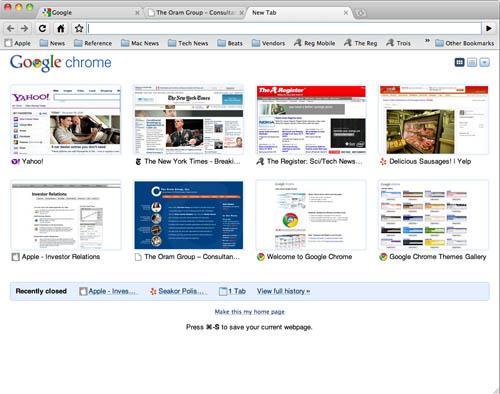Close The Oram Group tab
This screenshot has width=500, height=394.
coord(242,13)
